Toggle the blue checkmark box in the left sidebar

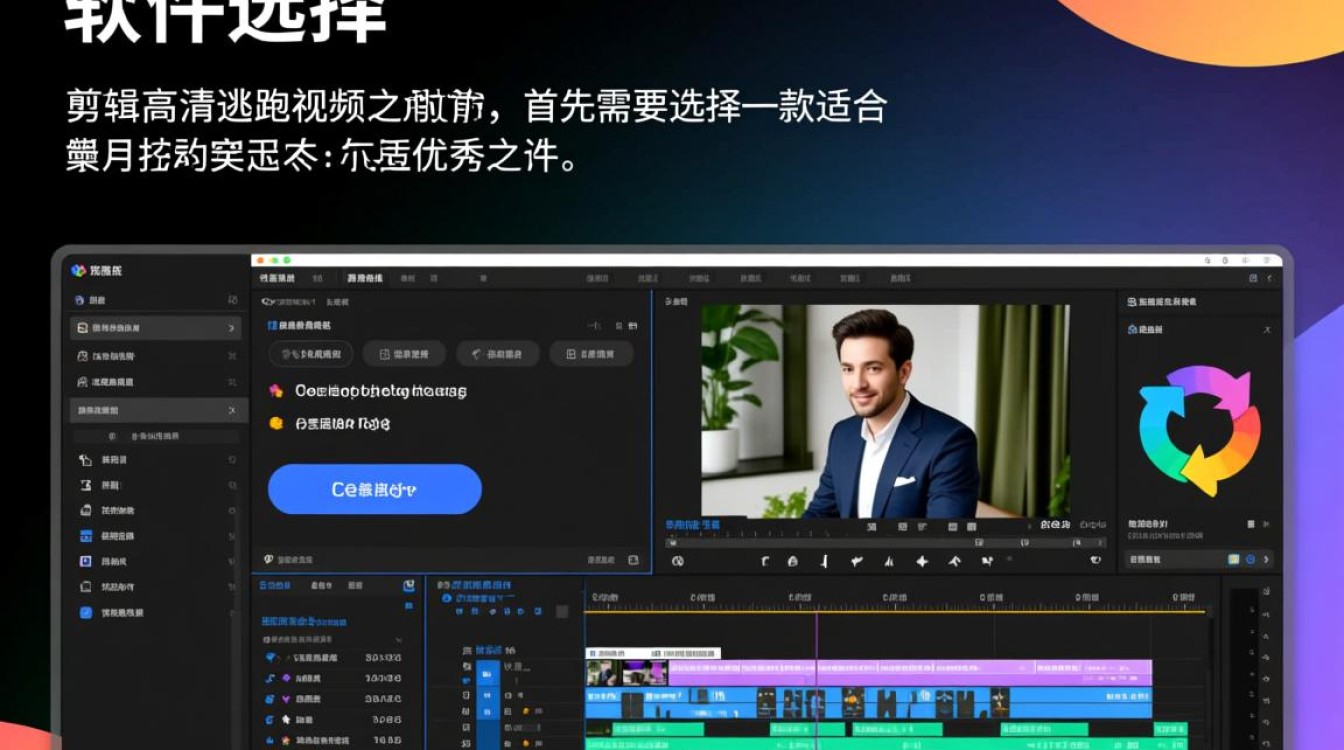coord(86,612)
